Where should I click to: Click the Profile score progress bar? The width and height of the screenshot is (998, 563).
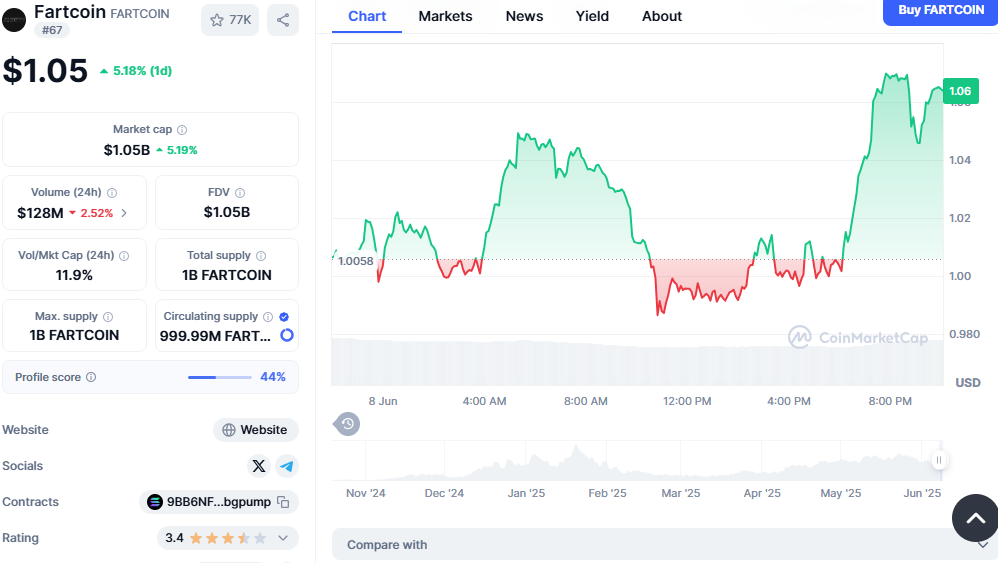(220, 377)
